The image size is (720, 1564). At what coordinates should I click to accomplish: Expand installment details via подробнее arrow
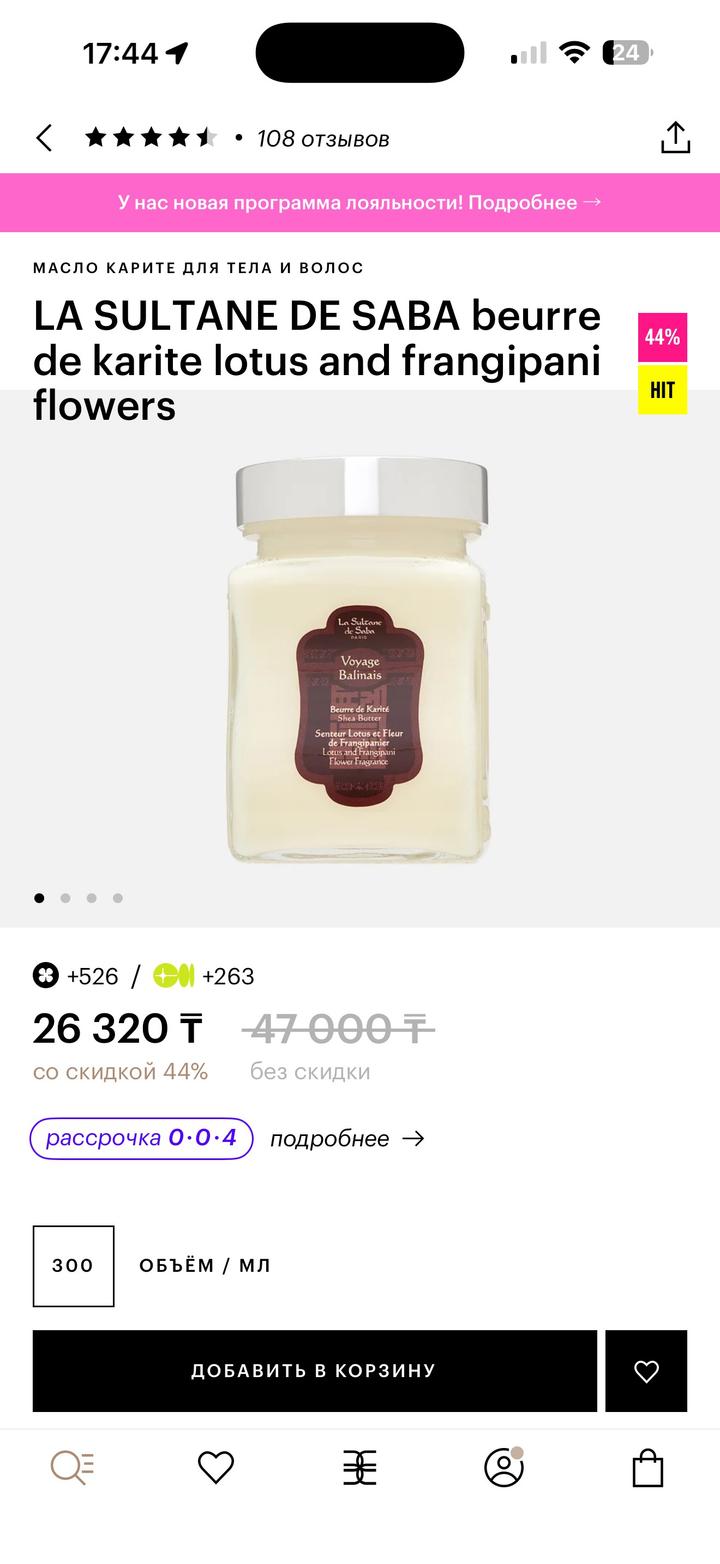[x=347, y=1139]
